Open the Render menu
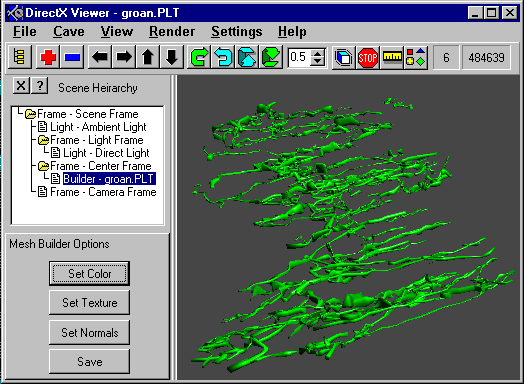Image resolution: width=524 pixels, height=384 pixels. click(x=172, y=32)
